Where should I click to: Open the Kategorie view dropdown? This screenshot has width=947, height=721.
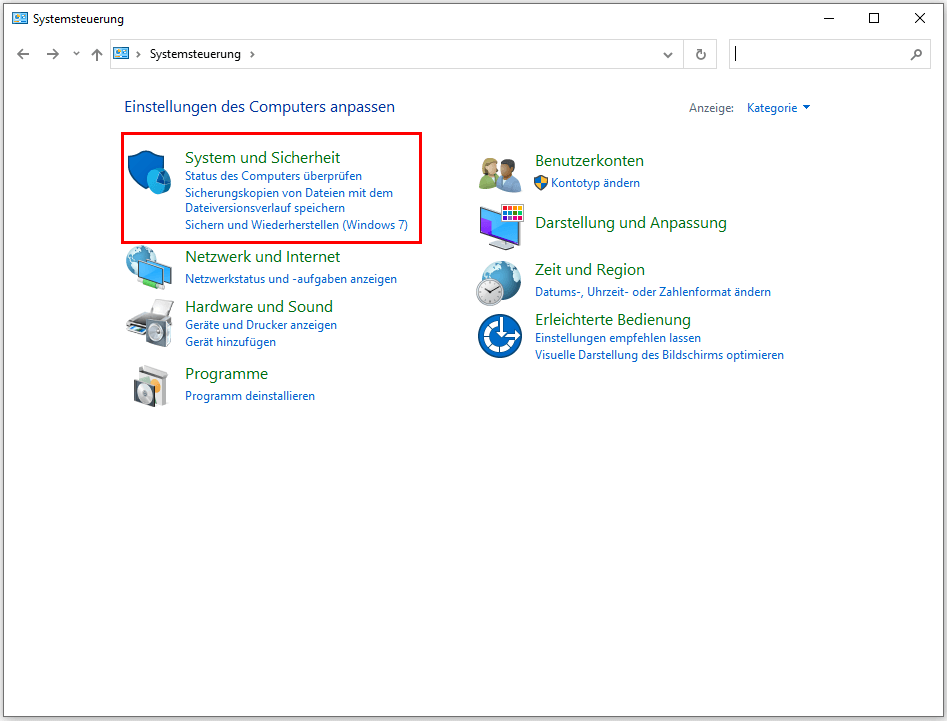coord(778,108)
